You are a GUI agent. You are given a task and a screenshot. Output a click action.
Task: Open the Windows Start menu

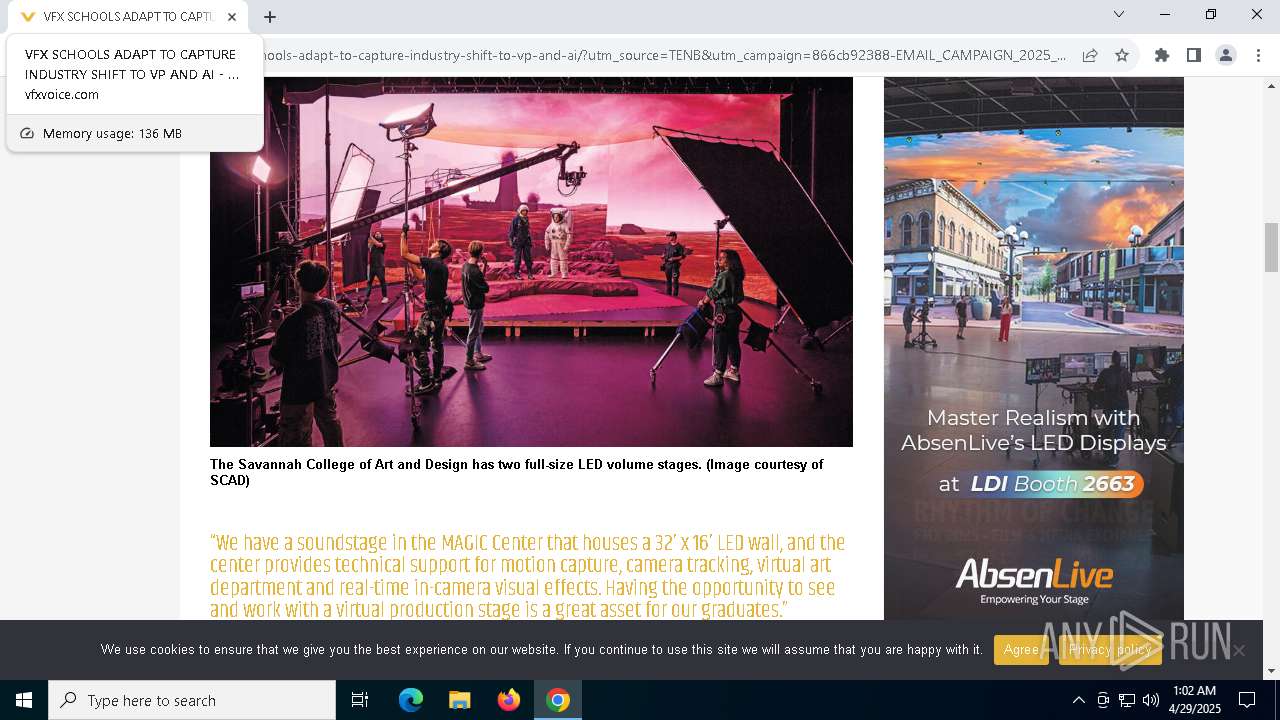tap(24, 700)
